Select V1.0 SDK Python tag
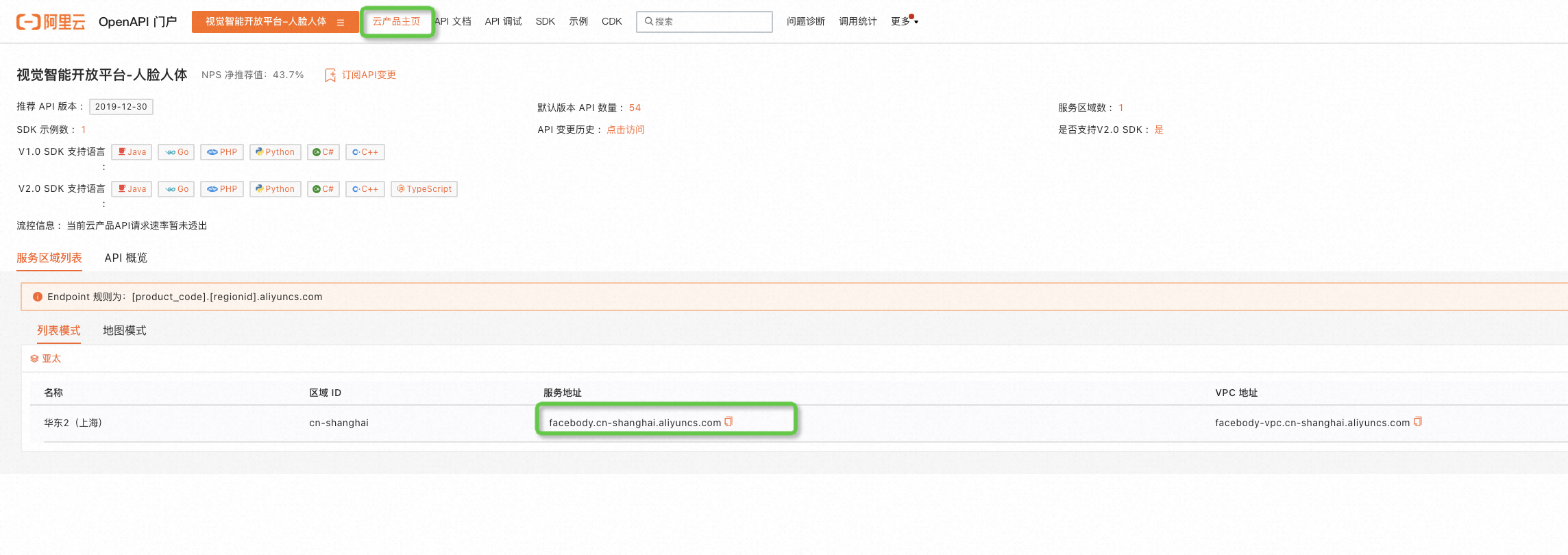Image resolution: width=1568 pixels, height=555 pixels. pos(275,152)
